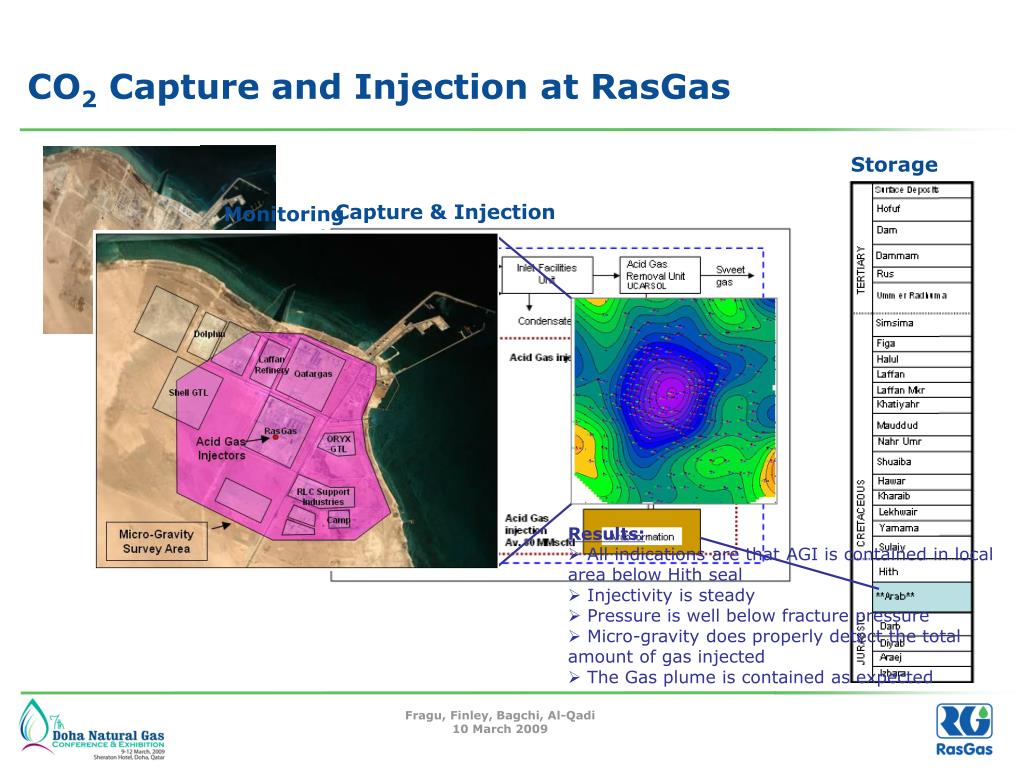Select the Shell GTL map label
This screenshot has height=768, width=1024.
pos(188,392)
